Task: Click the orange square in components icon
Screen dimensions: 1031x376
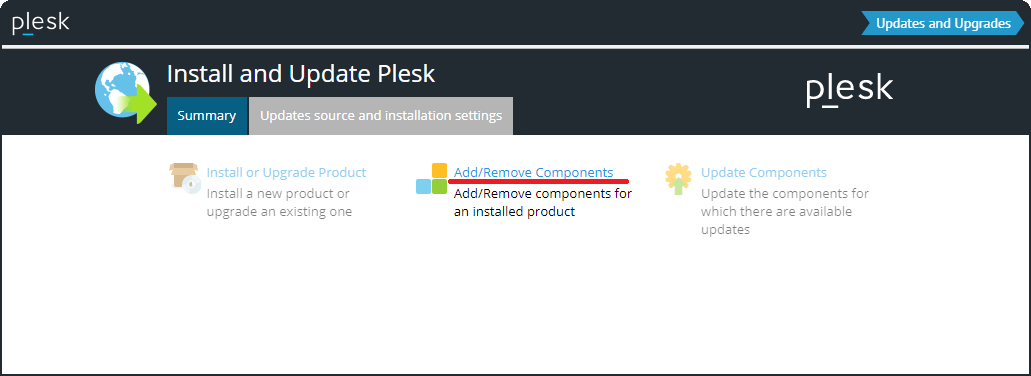Action: click(439, 170)
